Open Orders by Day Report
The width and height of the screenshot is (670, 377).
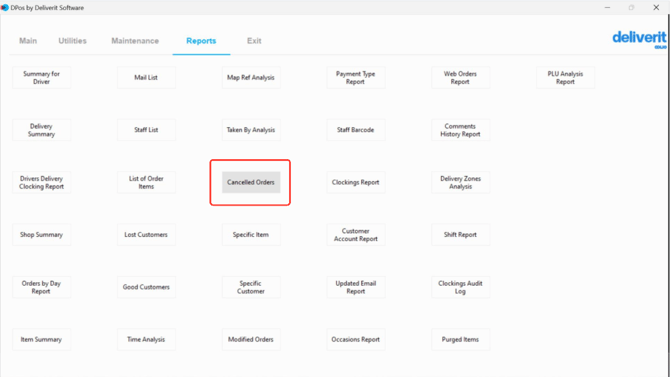coord(41,287)
